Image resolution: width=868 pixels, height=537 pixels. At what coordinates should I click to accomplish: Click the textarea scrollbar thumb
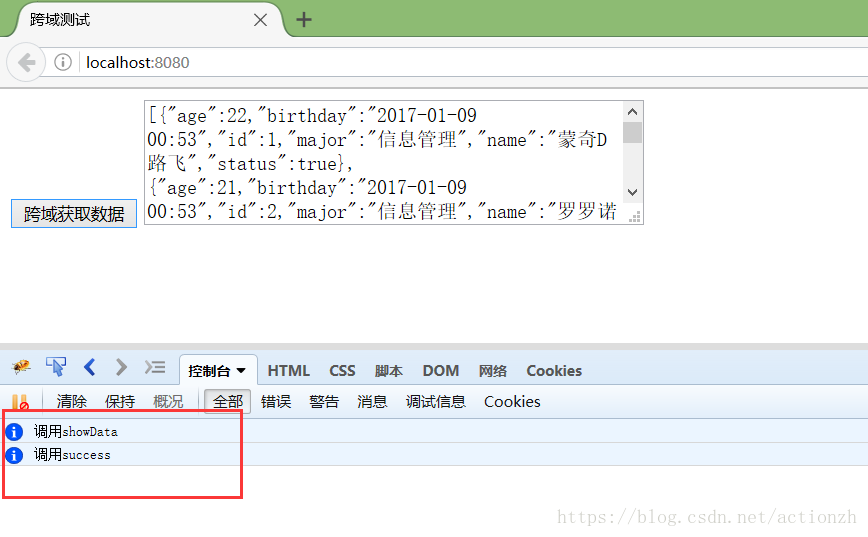pyautogui.click(x=633, y=133)
